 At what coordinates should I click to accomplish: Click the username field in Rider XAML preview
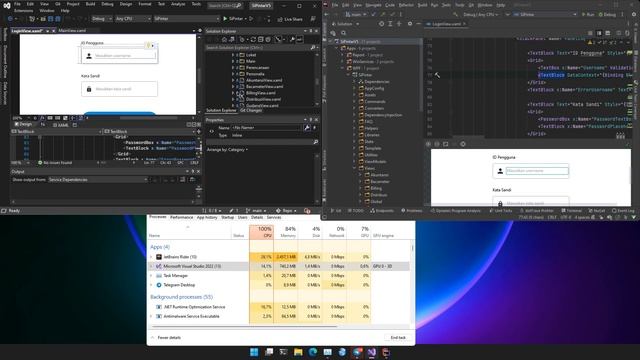[537, 171]
